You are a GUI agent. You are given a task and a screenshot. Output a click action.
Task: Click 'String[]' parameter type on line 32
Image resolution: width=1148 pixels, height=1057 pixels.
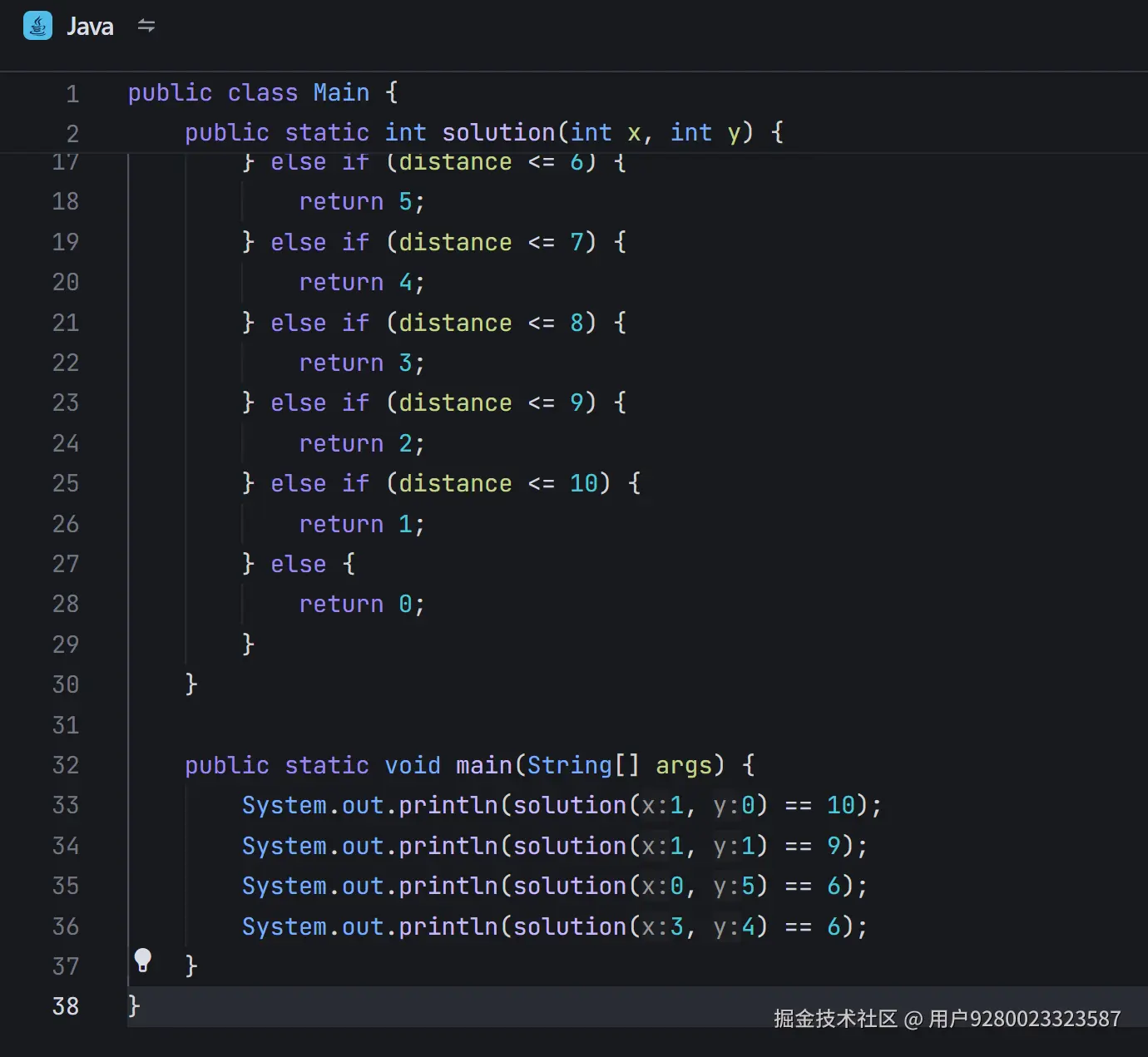coord(584,765)
